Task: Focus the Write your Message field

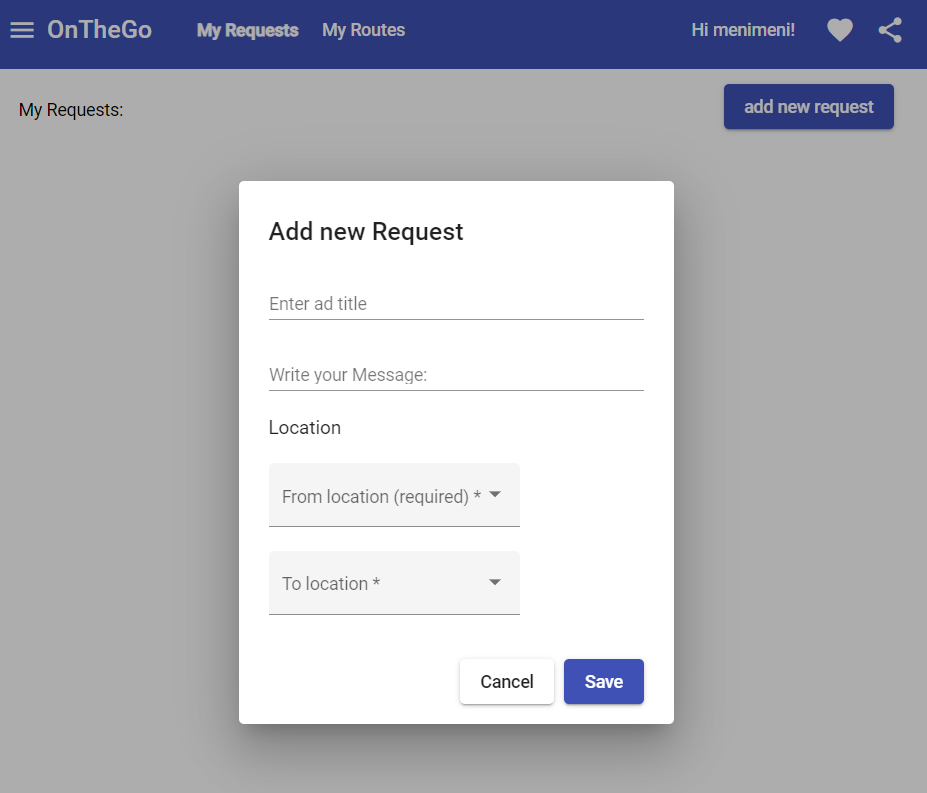Action: (456, 375)
